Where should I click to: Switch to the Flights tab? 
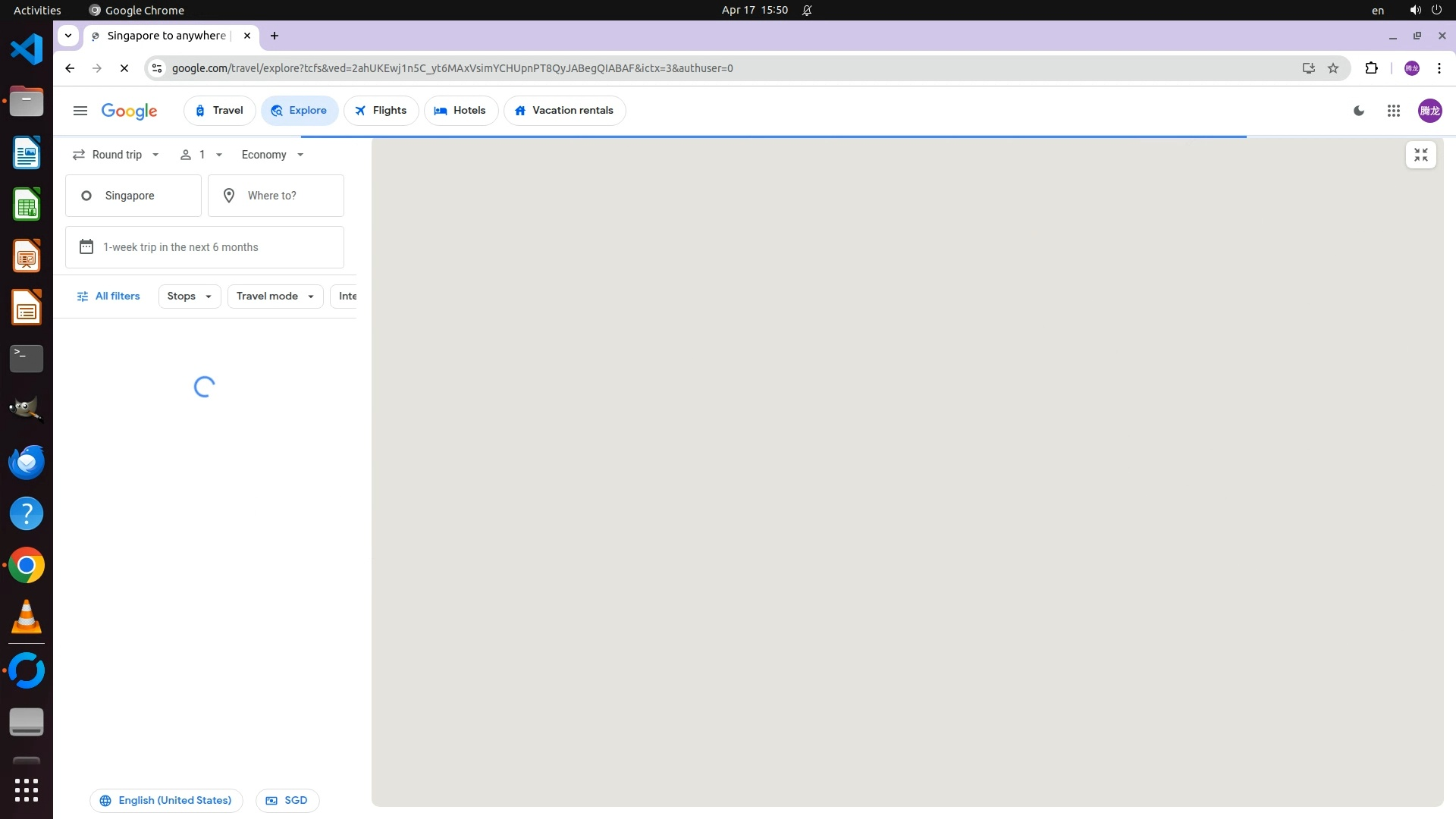click(x=381, y=111)
